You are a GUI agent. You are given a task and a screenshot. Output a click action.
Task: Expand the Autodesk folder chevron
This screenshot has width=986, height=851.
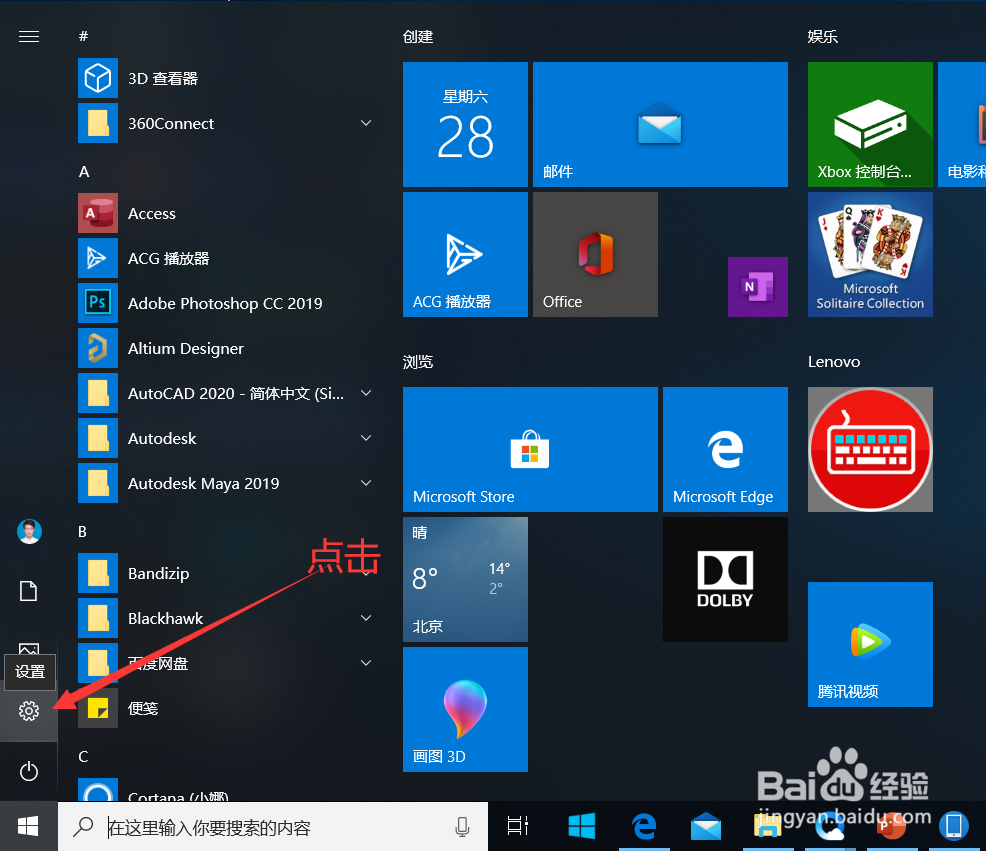pos(366,438)
